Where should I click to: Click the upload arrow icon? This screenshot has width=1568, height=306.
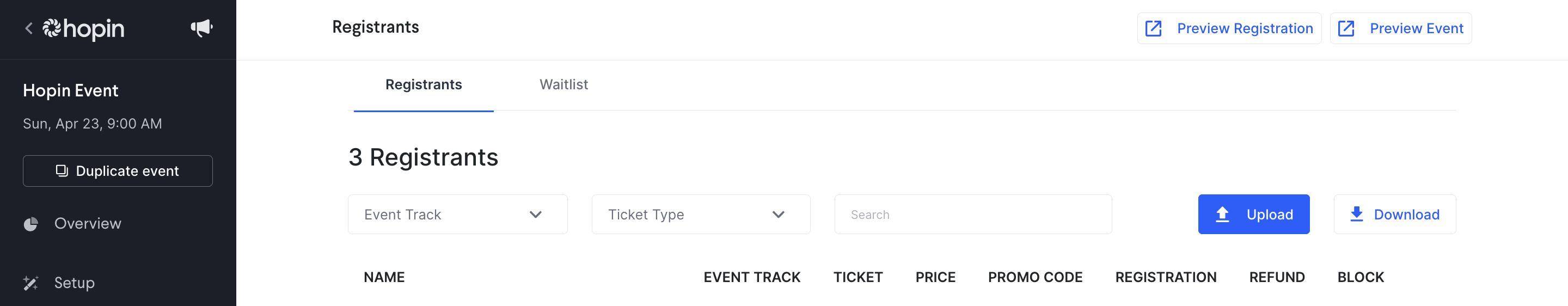click(1222, 214)
